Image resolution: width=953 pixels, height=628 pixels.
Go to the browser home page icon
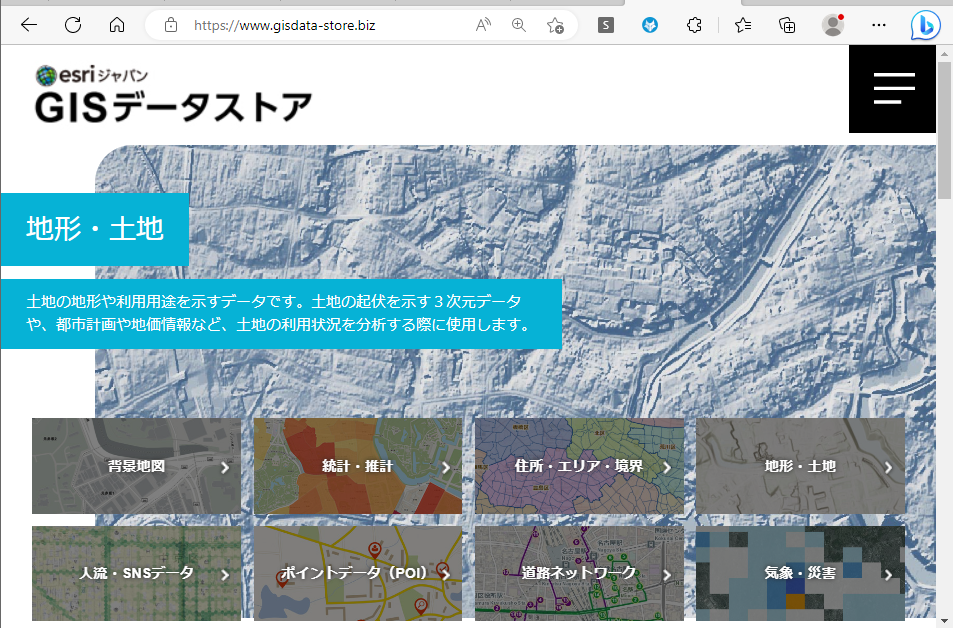click(117, 25)
